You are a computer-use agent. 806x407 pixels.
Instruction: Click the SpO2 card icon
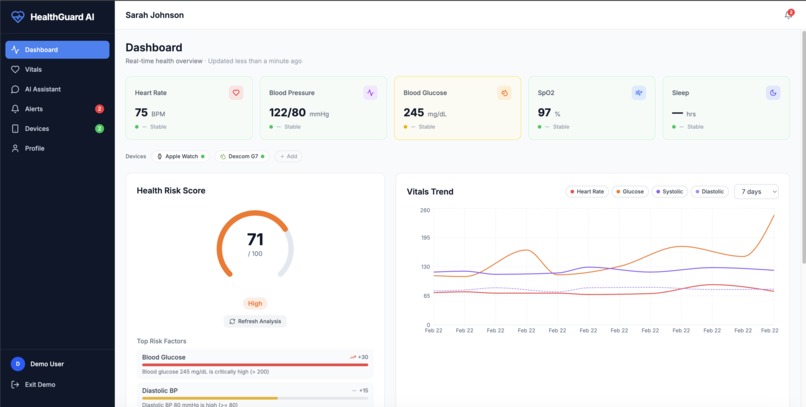pos(638,93)
